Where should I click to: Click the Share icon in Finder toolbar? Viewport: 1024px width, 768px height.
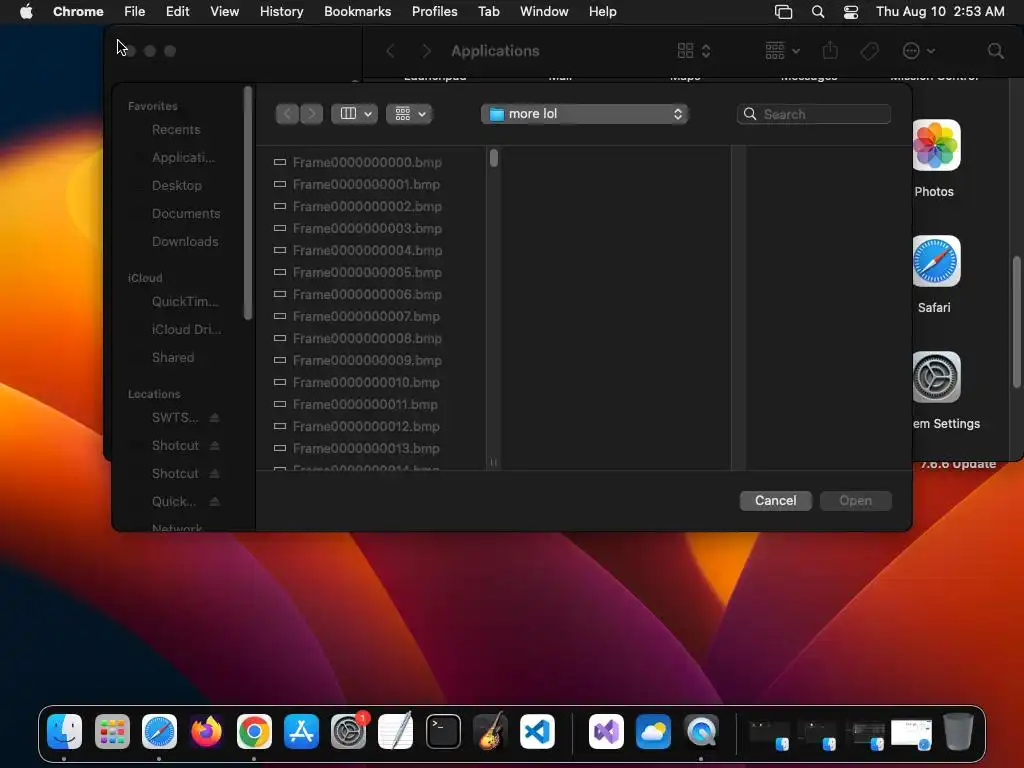coord(830,50)
